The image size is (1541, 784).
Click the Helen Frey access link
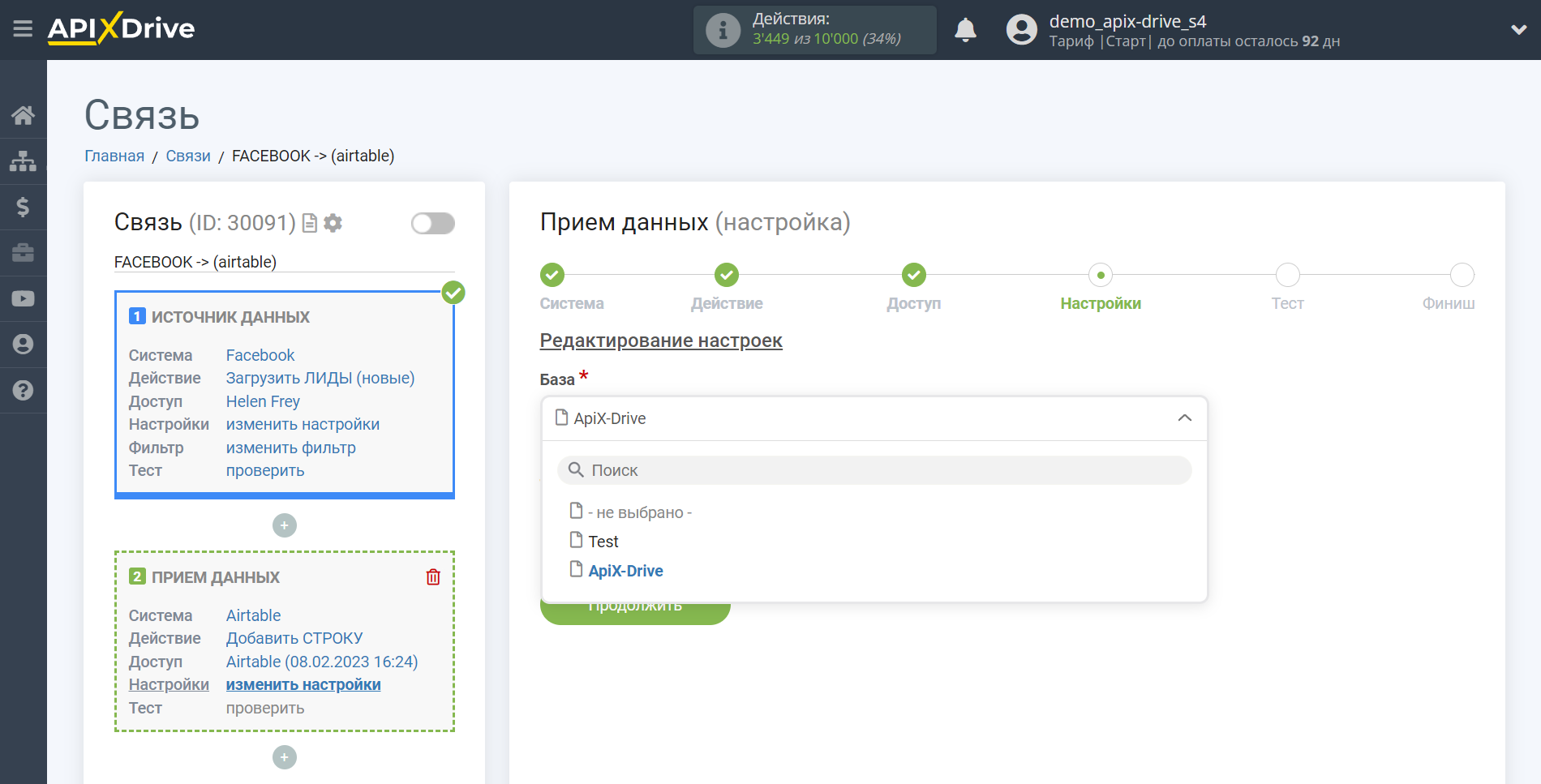coord(263,401)
